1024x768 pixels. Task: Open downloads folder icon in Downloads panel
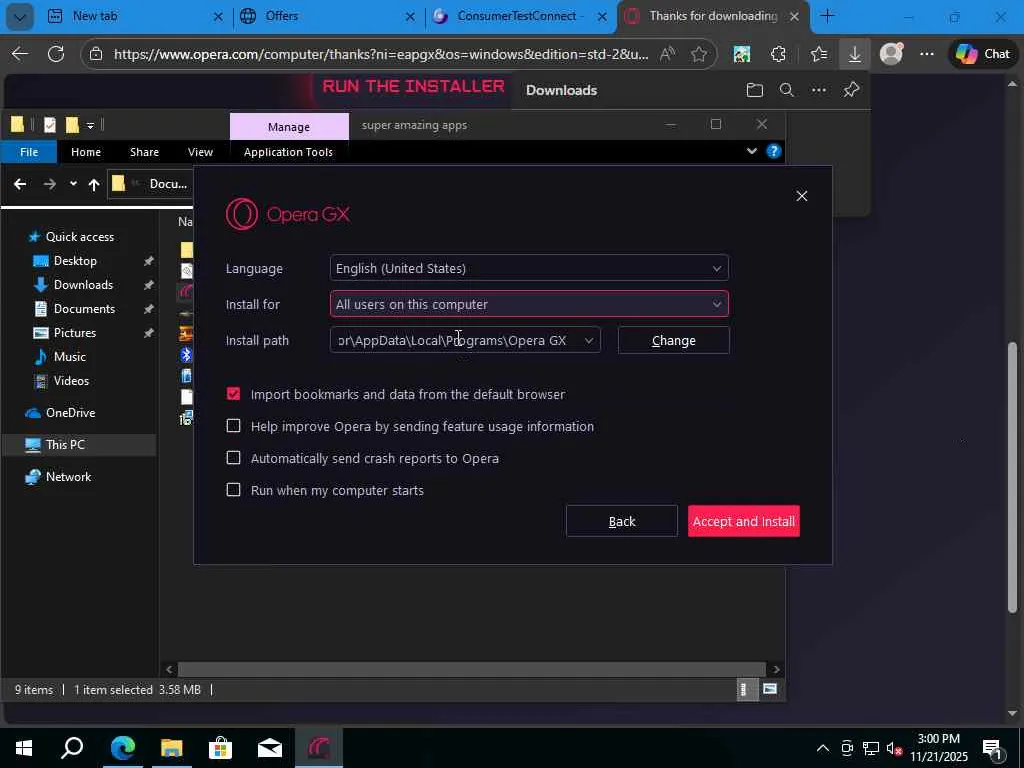coord(754,90)
